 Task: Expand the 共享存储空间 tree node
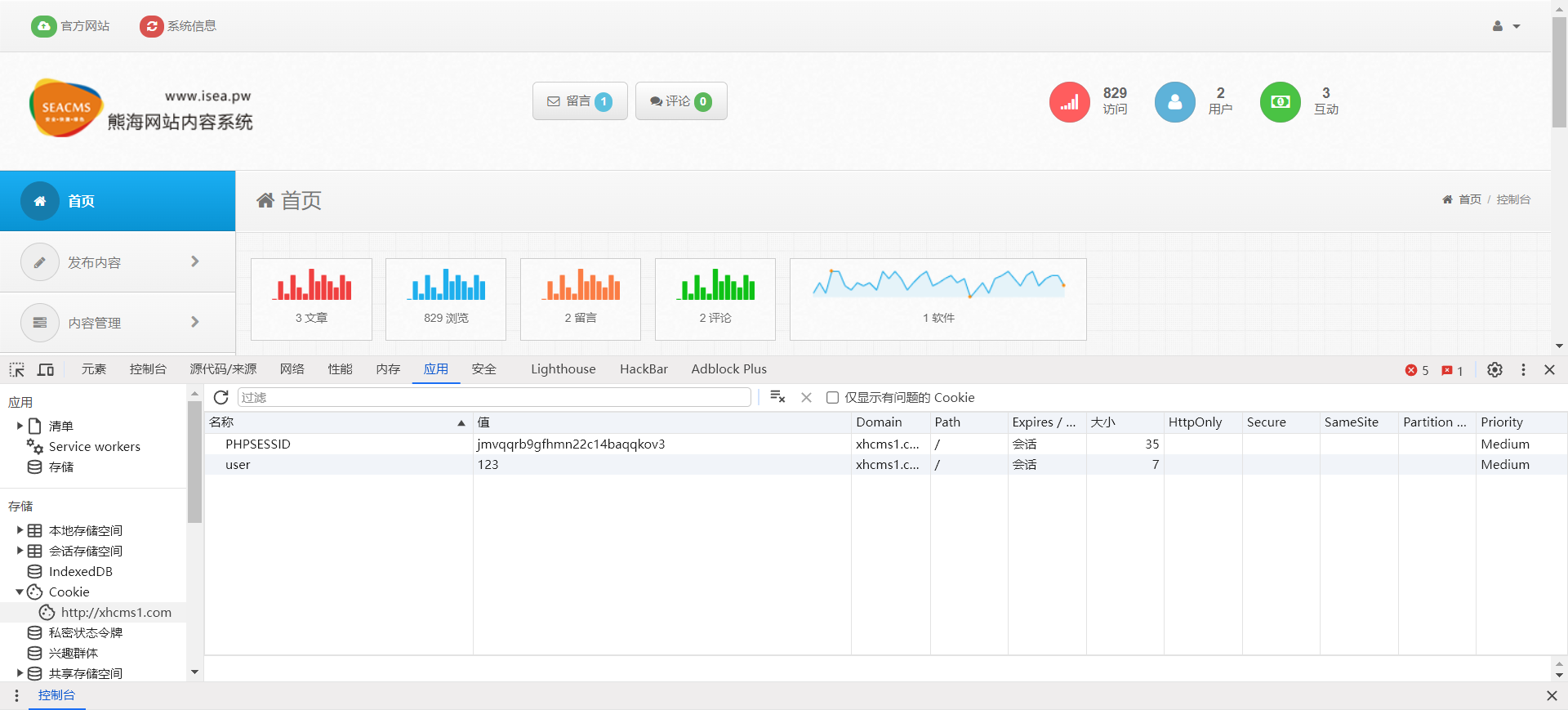20,673
